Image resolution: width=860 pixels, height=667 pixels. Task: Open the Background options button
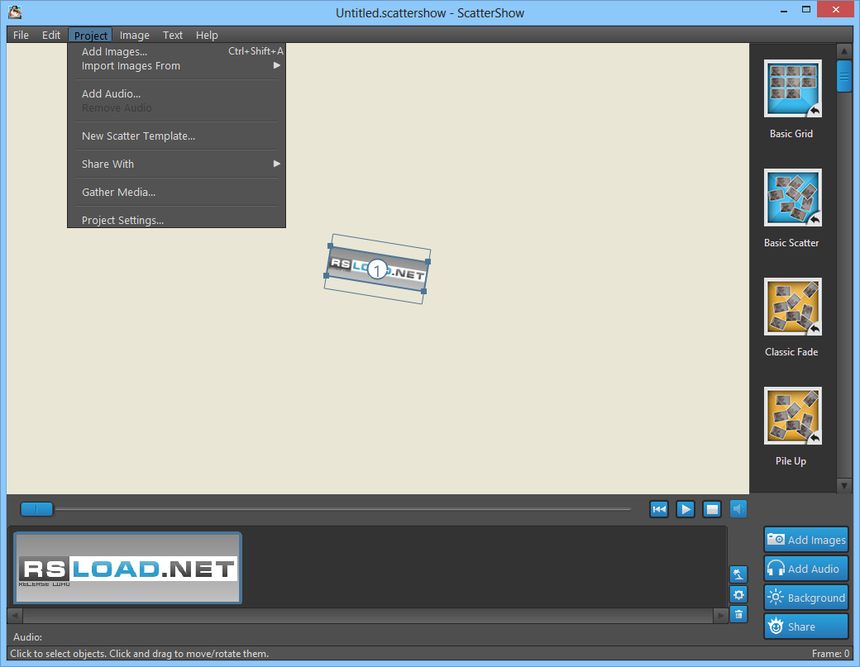(806, 598)
